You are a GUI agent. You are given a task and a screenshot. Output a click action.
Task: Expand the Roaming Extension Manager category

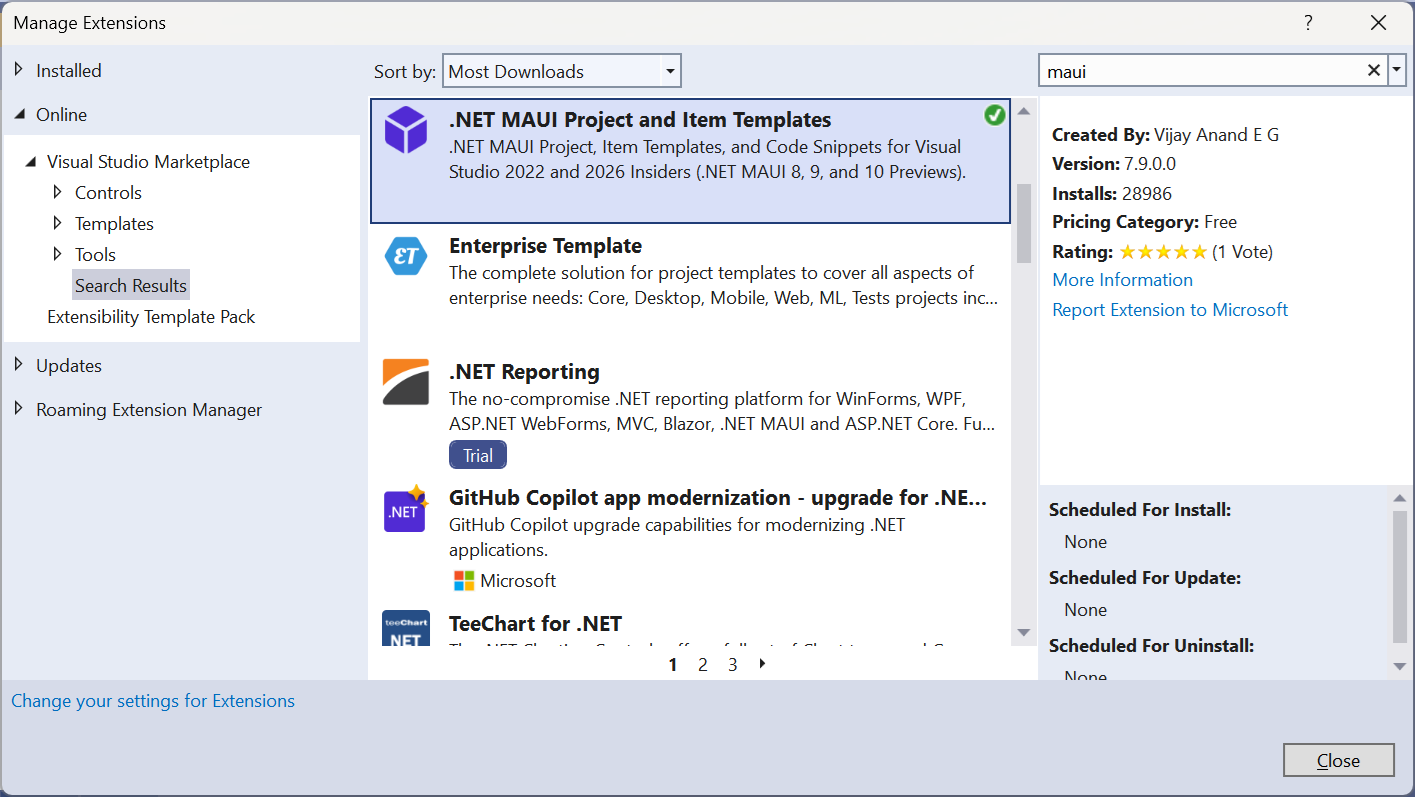(19, 409)
